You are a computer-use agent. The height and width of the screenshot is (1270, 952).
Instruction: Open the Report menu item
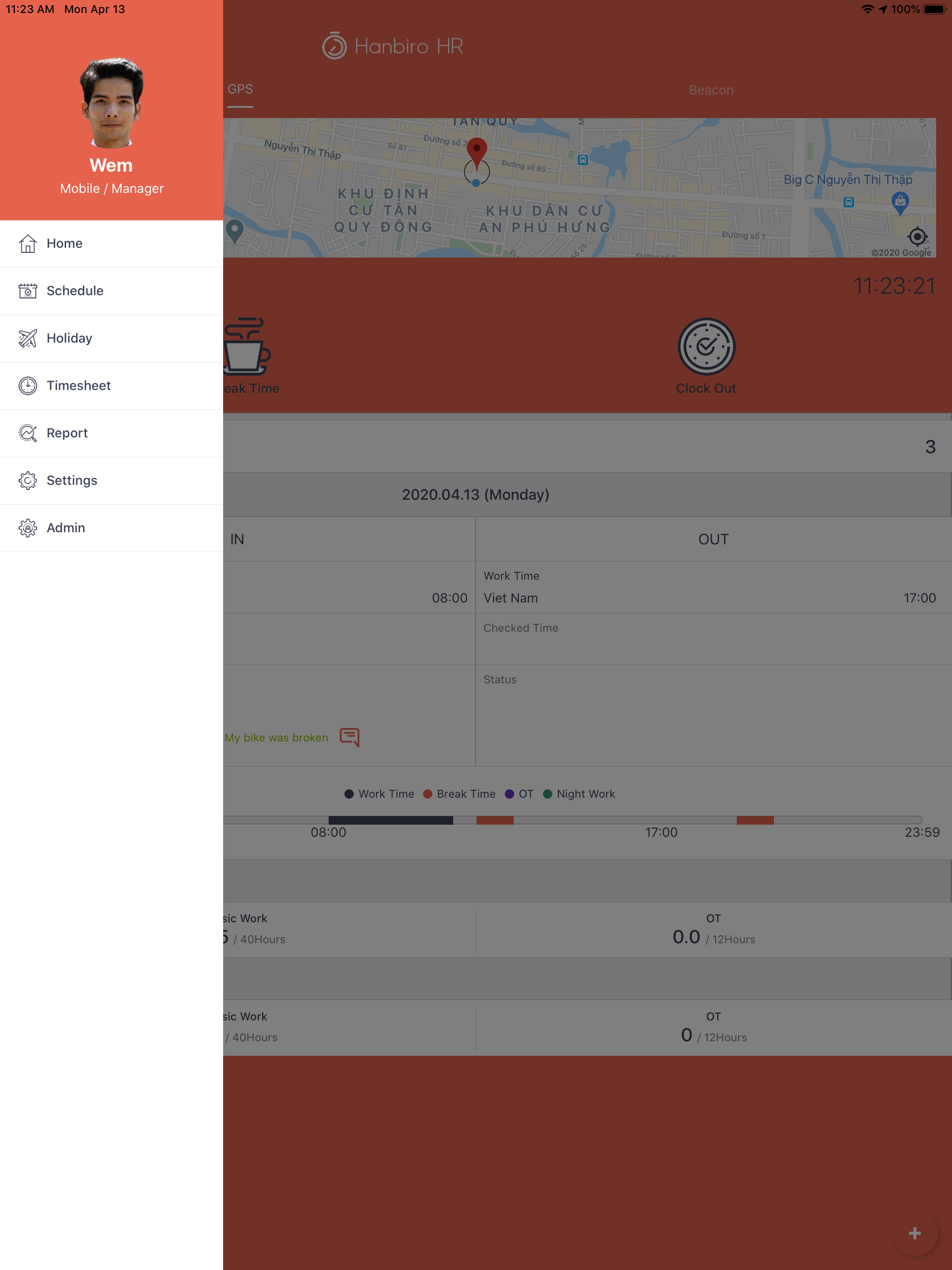pyautogui.click(x=112, y=433)
